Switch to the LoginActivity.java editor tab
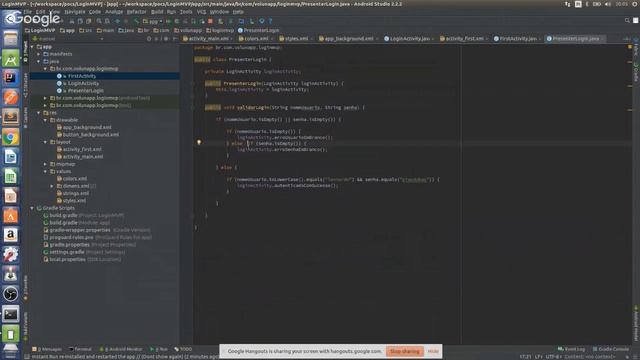The width and height of the screenshot is (640, 360). [409, 39]
